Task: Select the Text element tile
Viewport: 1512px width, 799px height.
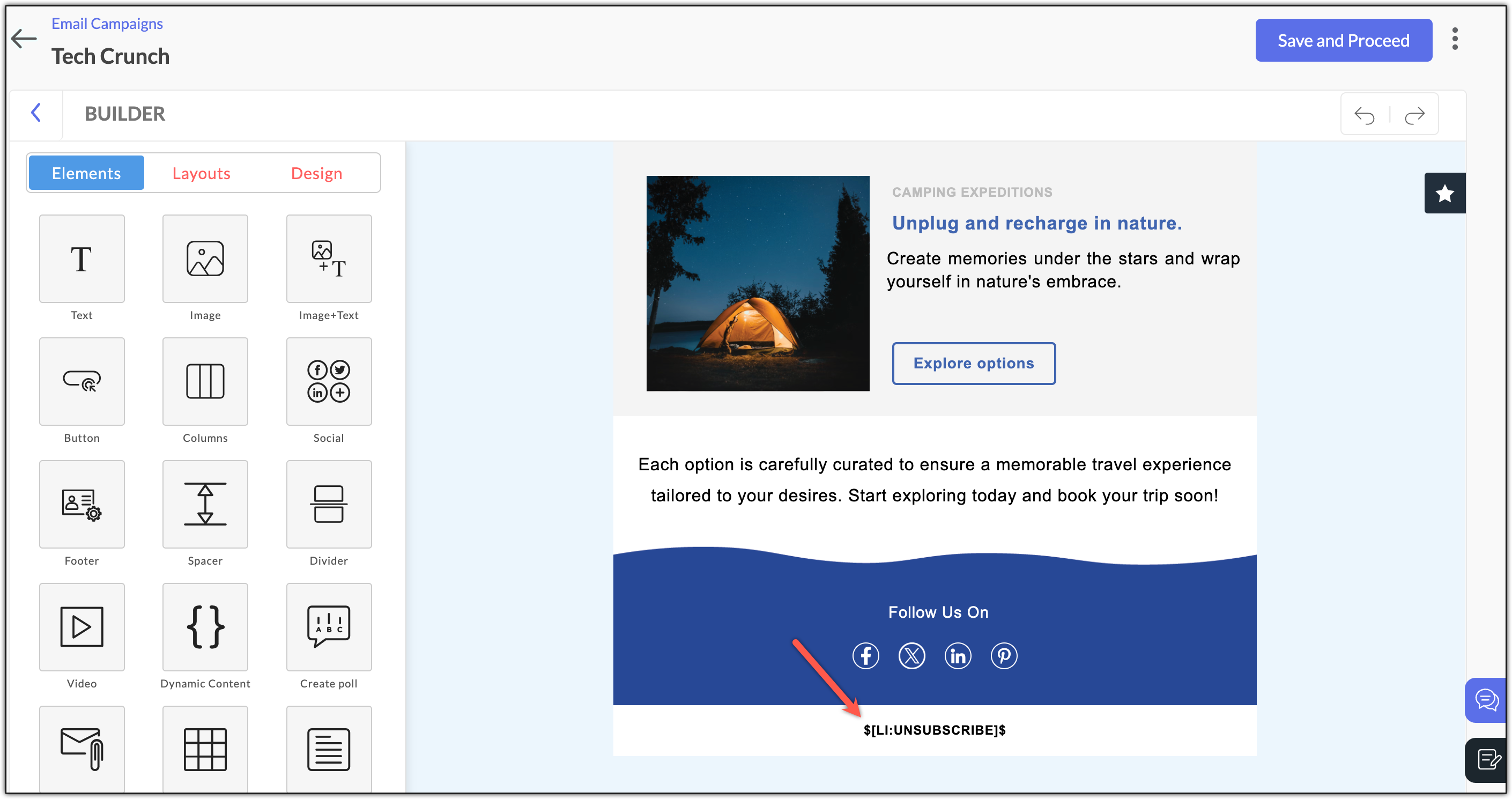Action: point(81,259)
